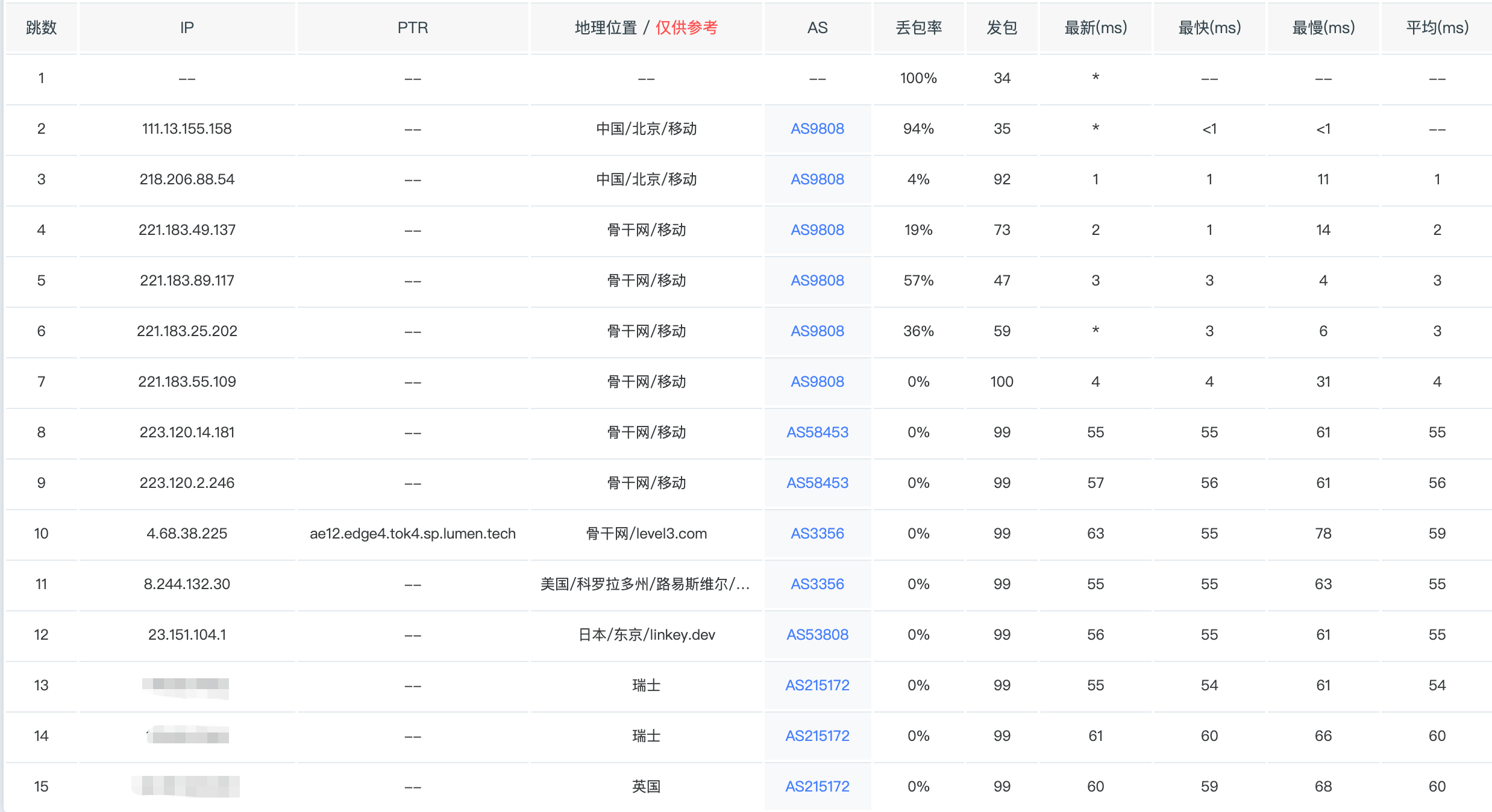This screenshot has width=1492, height=812.
Task: Click the truncated 美国/科罗拉多州 location cell
Action: coord(645,584)
